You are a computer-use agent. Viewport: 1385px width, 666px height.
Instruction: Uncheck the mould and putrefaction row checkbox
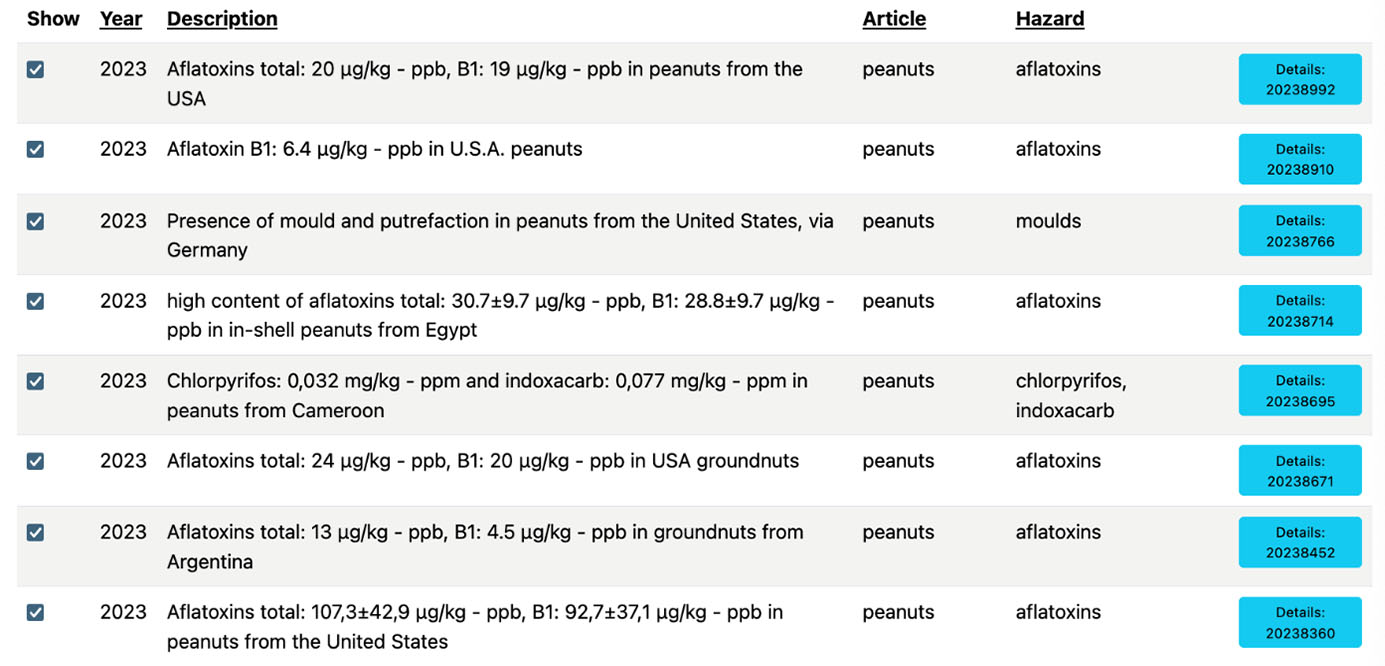coord(35,221)
